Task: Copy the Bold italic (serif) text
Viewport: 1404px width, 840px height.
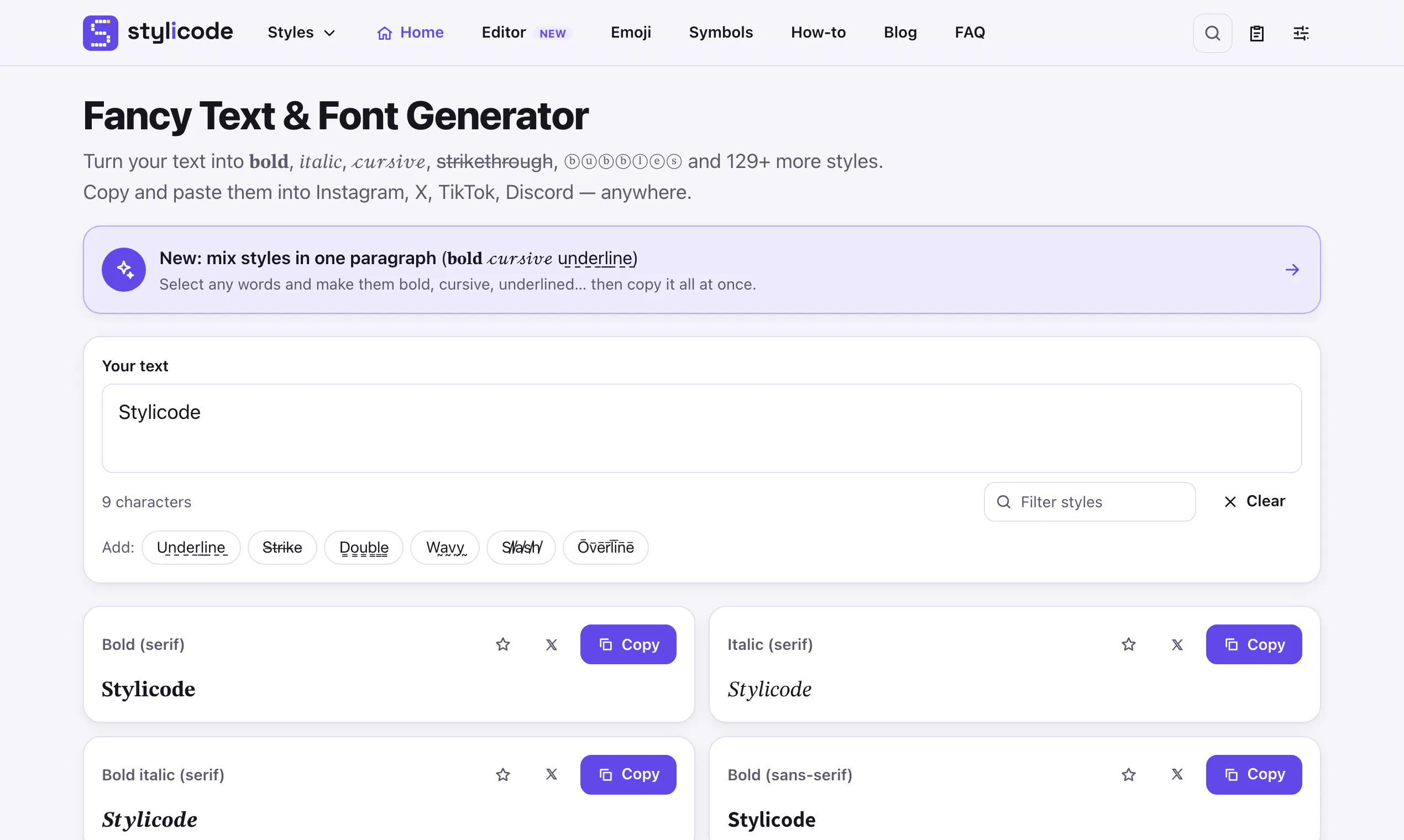Action: coord(628,774)
